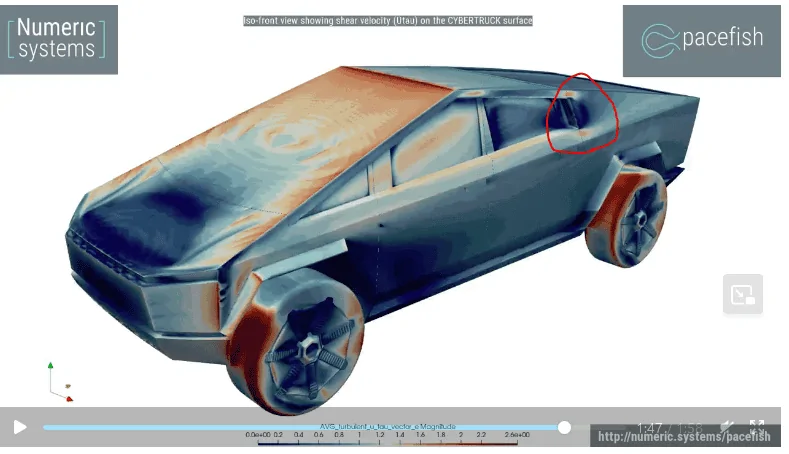Viewport: 789px width, 454px height.
Task: Toggle the muted volume icon
Action: pyautogui.click(x=726, y=427)
